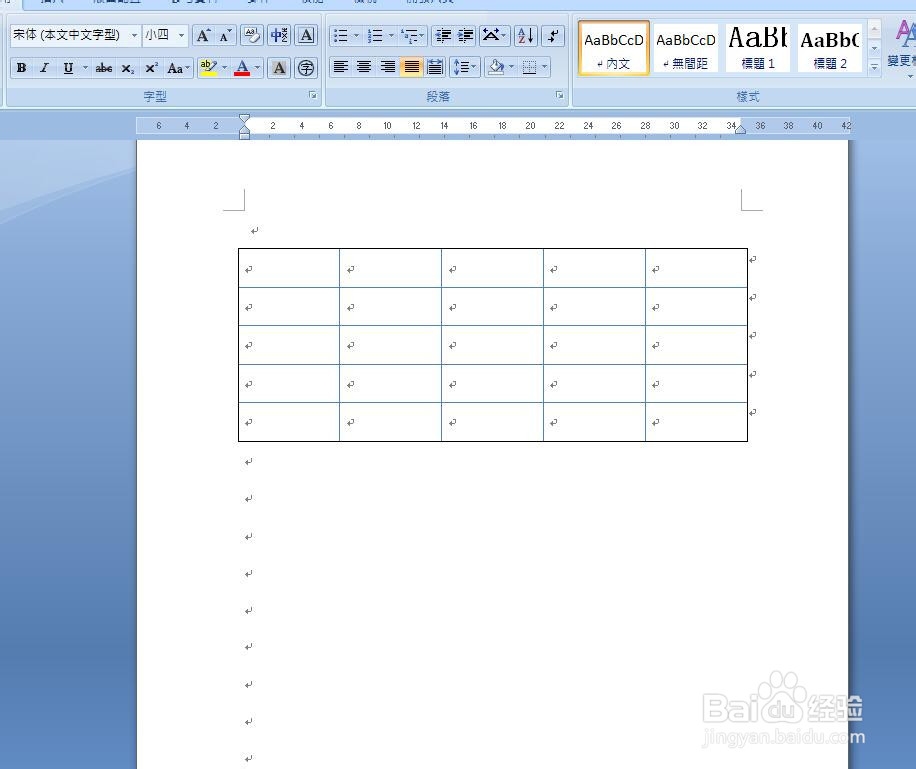Image resolution: width=916 pixels, height=769 pixels.
Task: Align text left
Action: (x=341, y=67)
